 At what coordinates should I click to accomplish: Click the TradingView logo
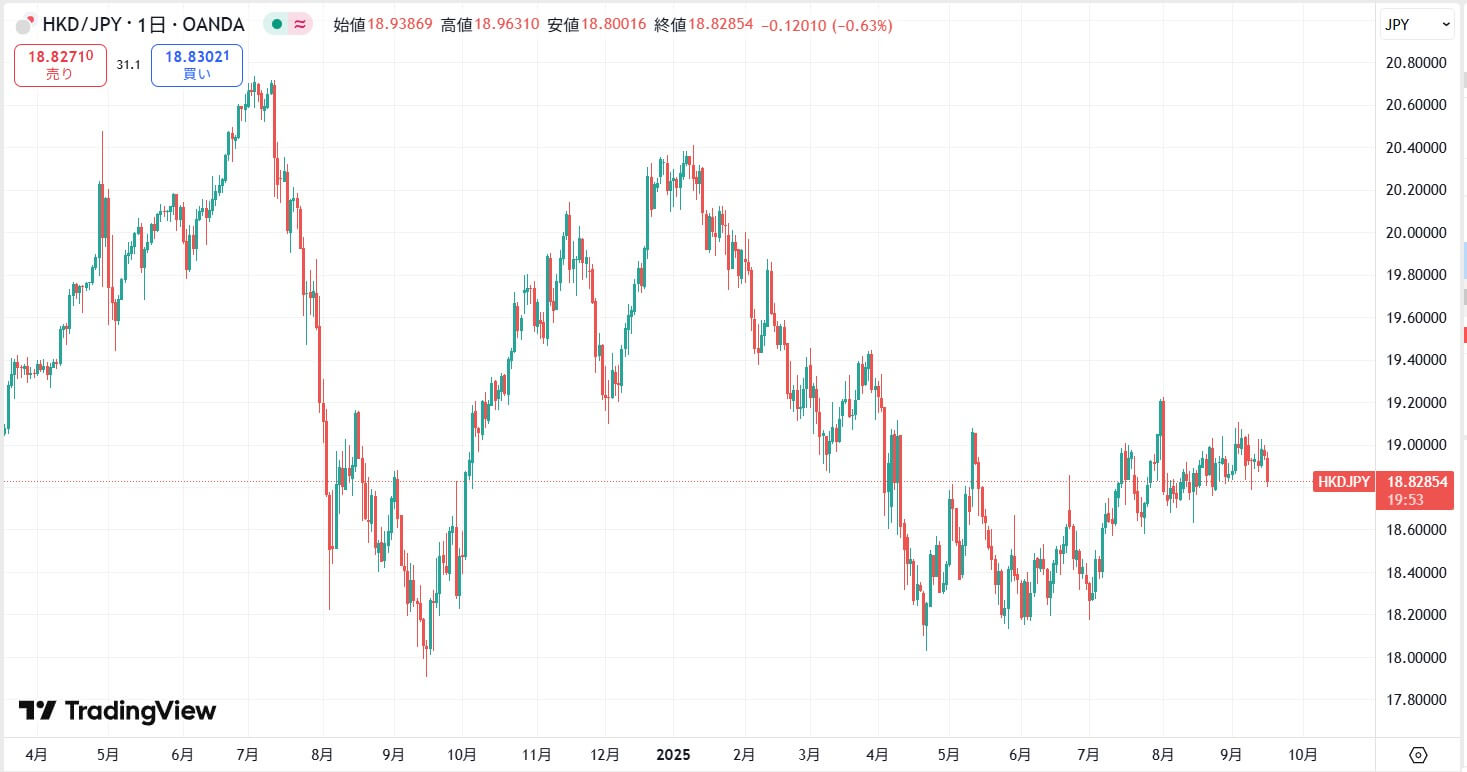(117, 711)
